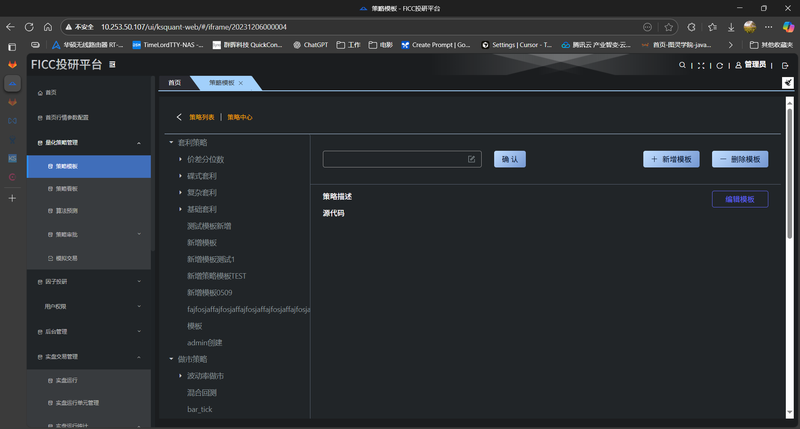Switch to the 首页 tab

[174, 83]
